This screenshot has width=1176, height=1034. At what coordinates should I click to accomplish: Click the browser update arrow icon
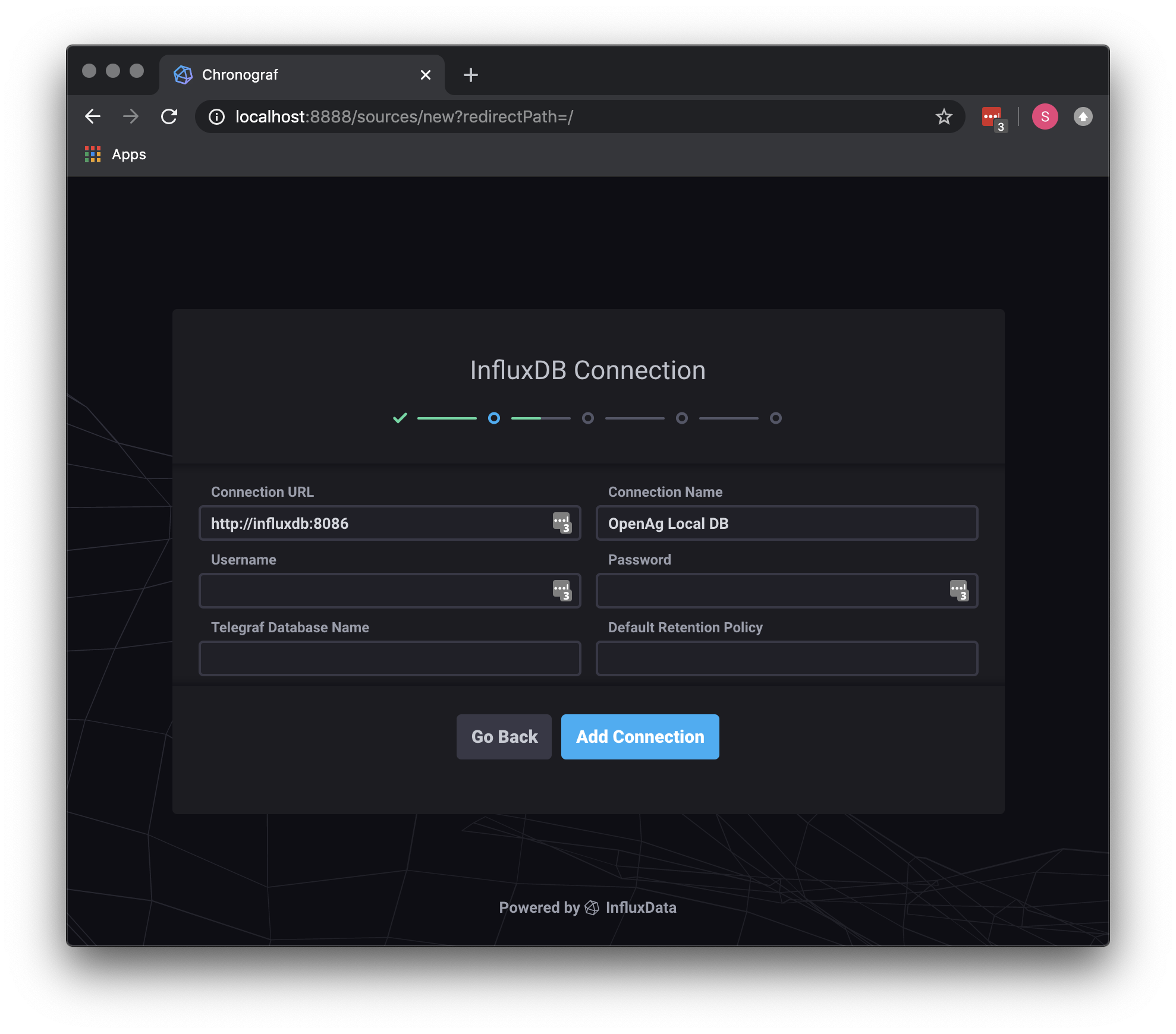1083,116
